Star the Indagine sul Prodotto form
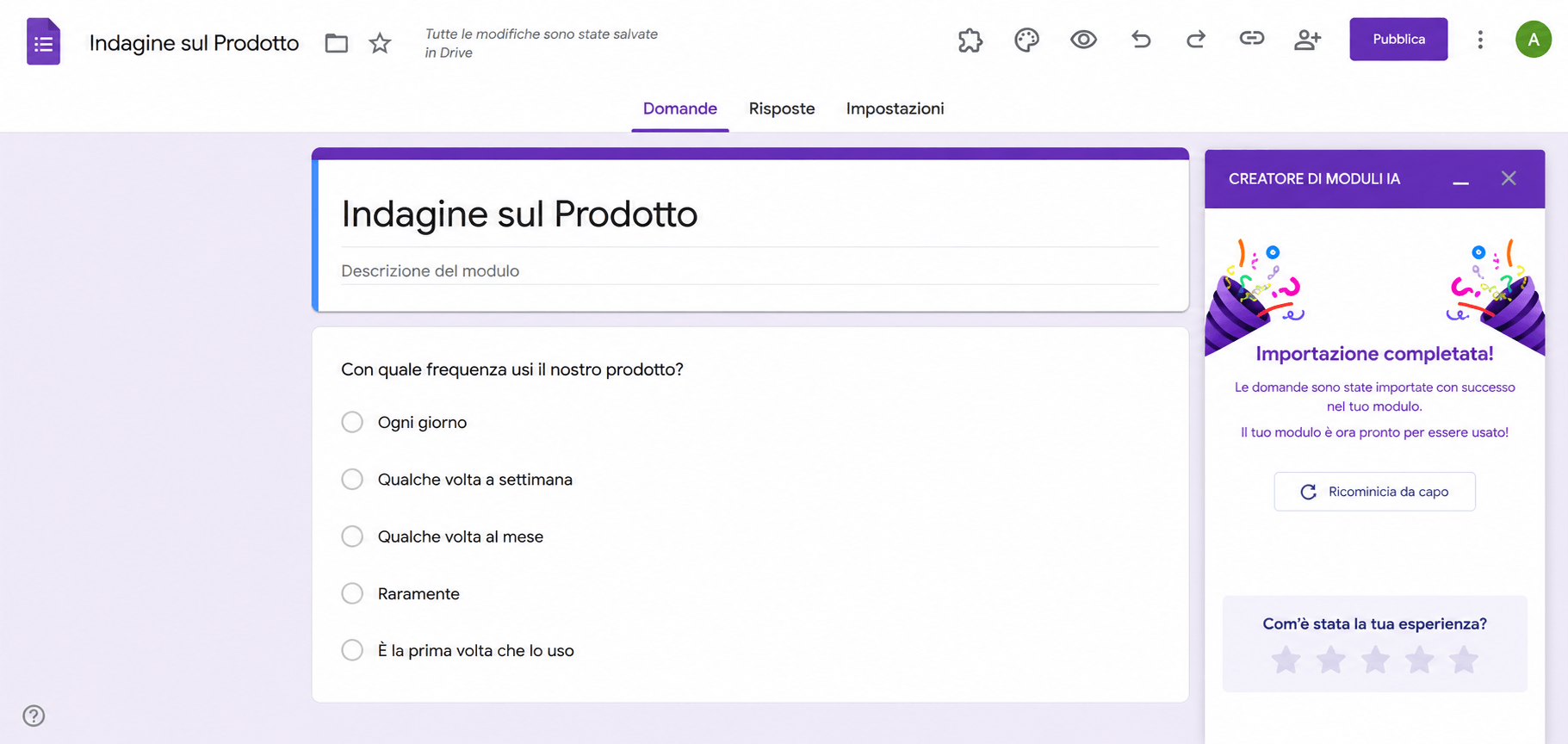Screen dimensions: 1568x744 click(380, 43)
